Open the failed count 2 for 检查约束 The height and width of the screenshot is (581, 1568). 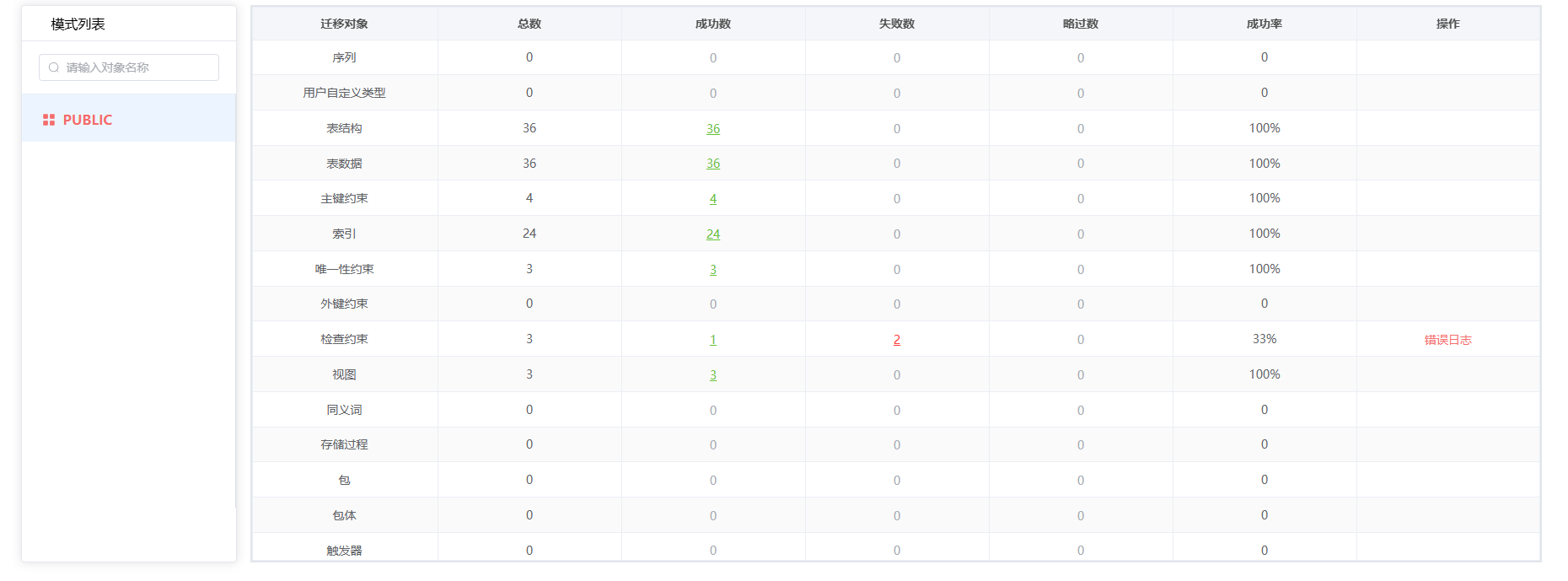click(897, 340)
